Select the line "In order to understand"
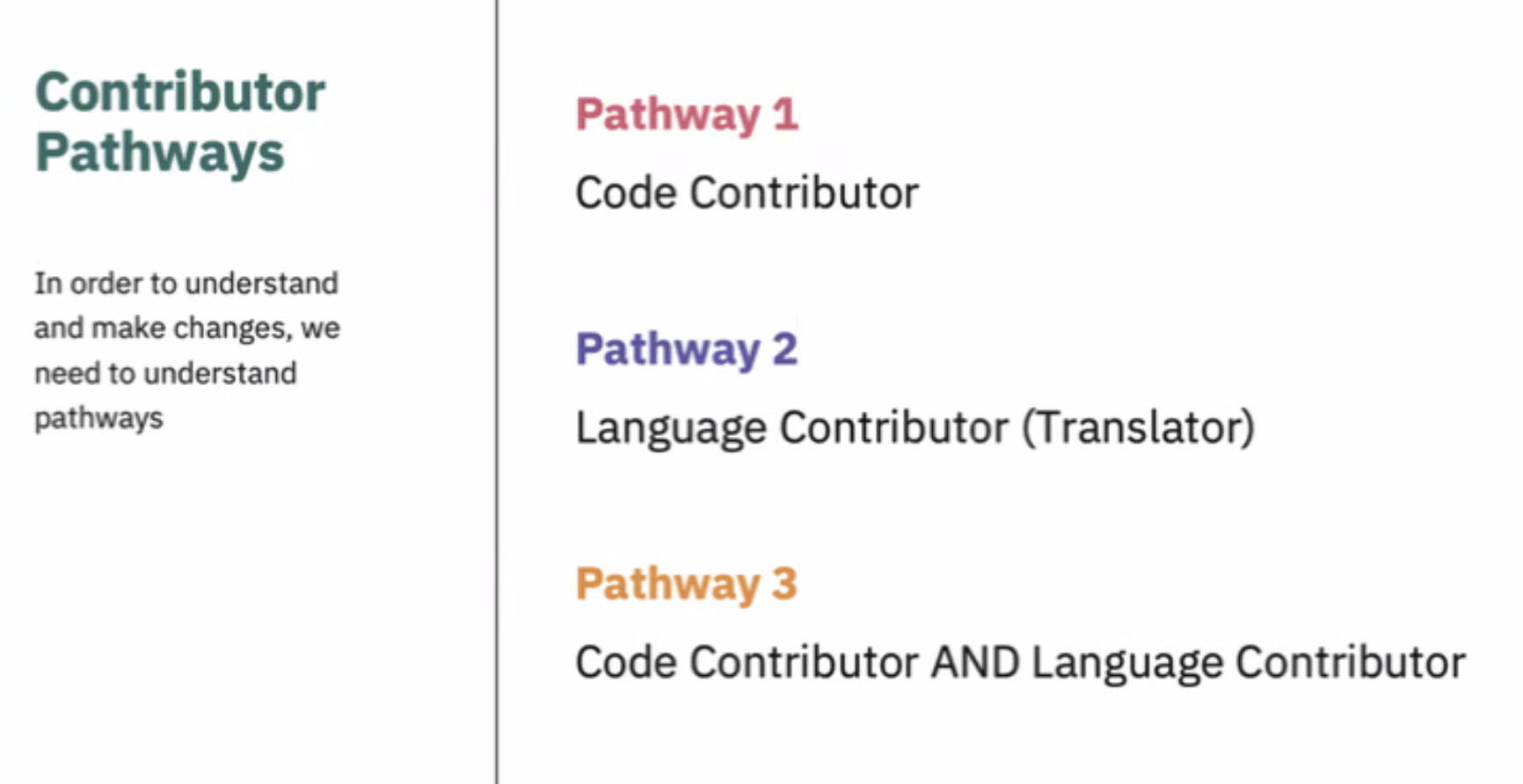The width and height of the screenshot is (1523, 784). pyautogui.click(x=186, y=283)
